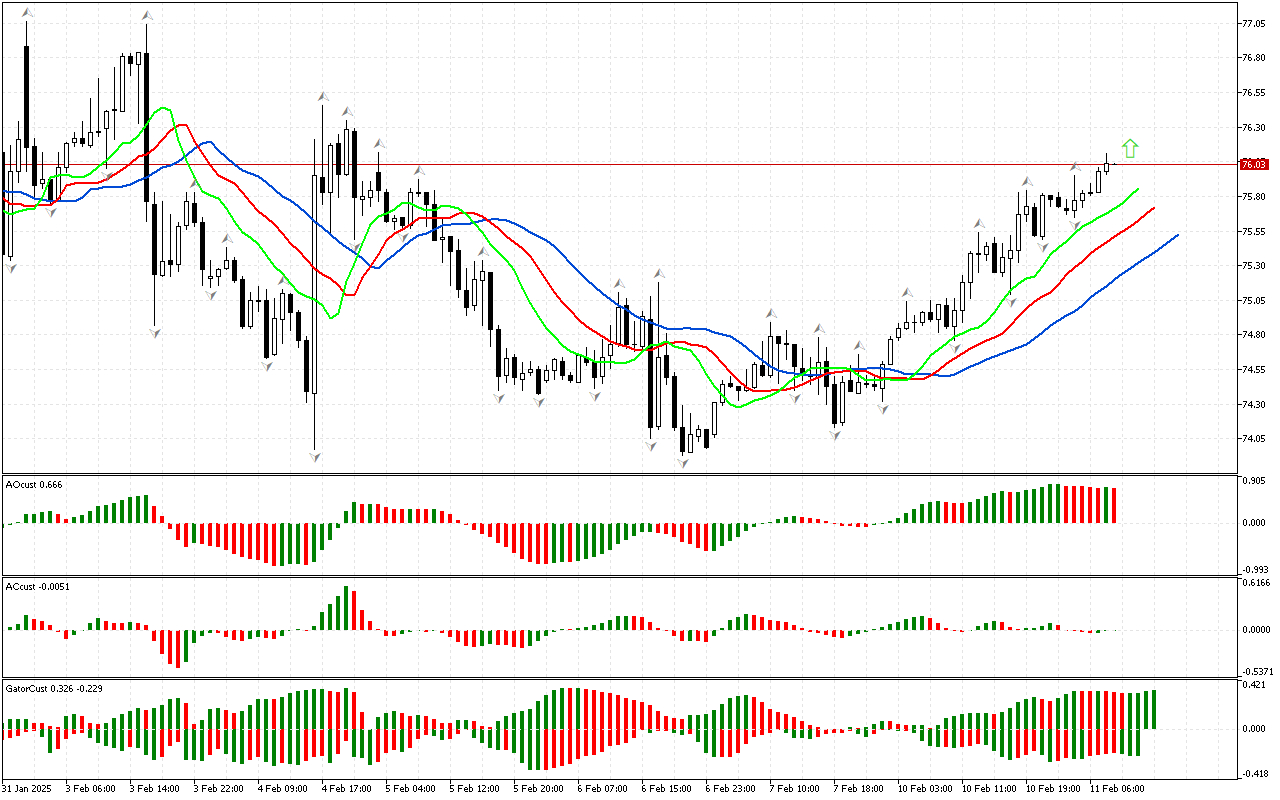Click the 5 Feb 12:00 time label
The width and height of the screenshot is (1280, 800).
(x=475, y=789)
